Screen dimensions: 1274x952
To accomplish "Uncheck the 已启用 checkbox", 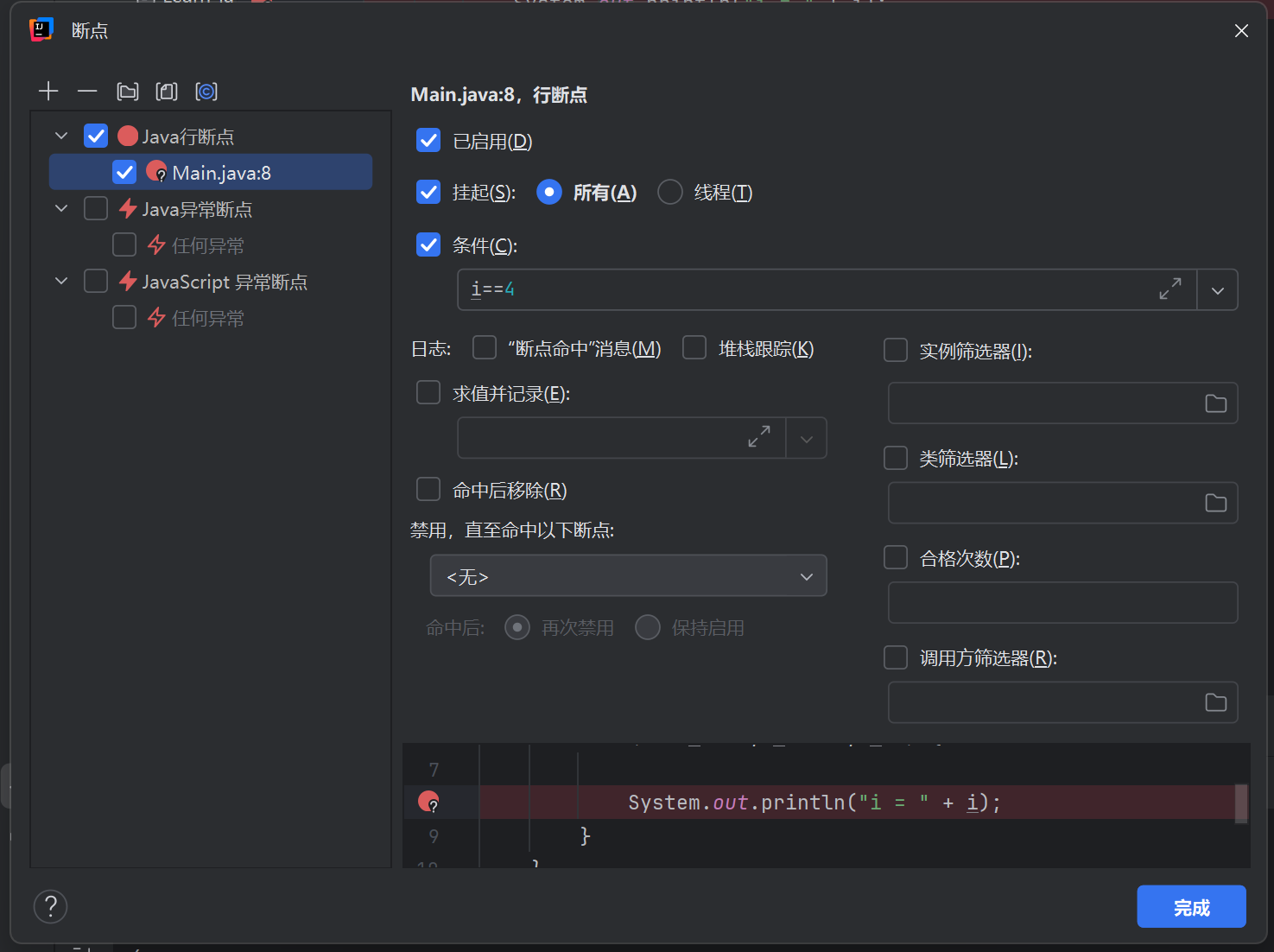I will pyautogui.click(x=428, y=140).
